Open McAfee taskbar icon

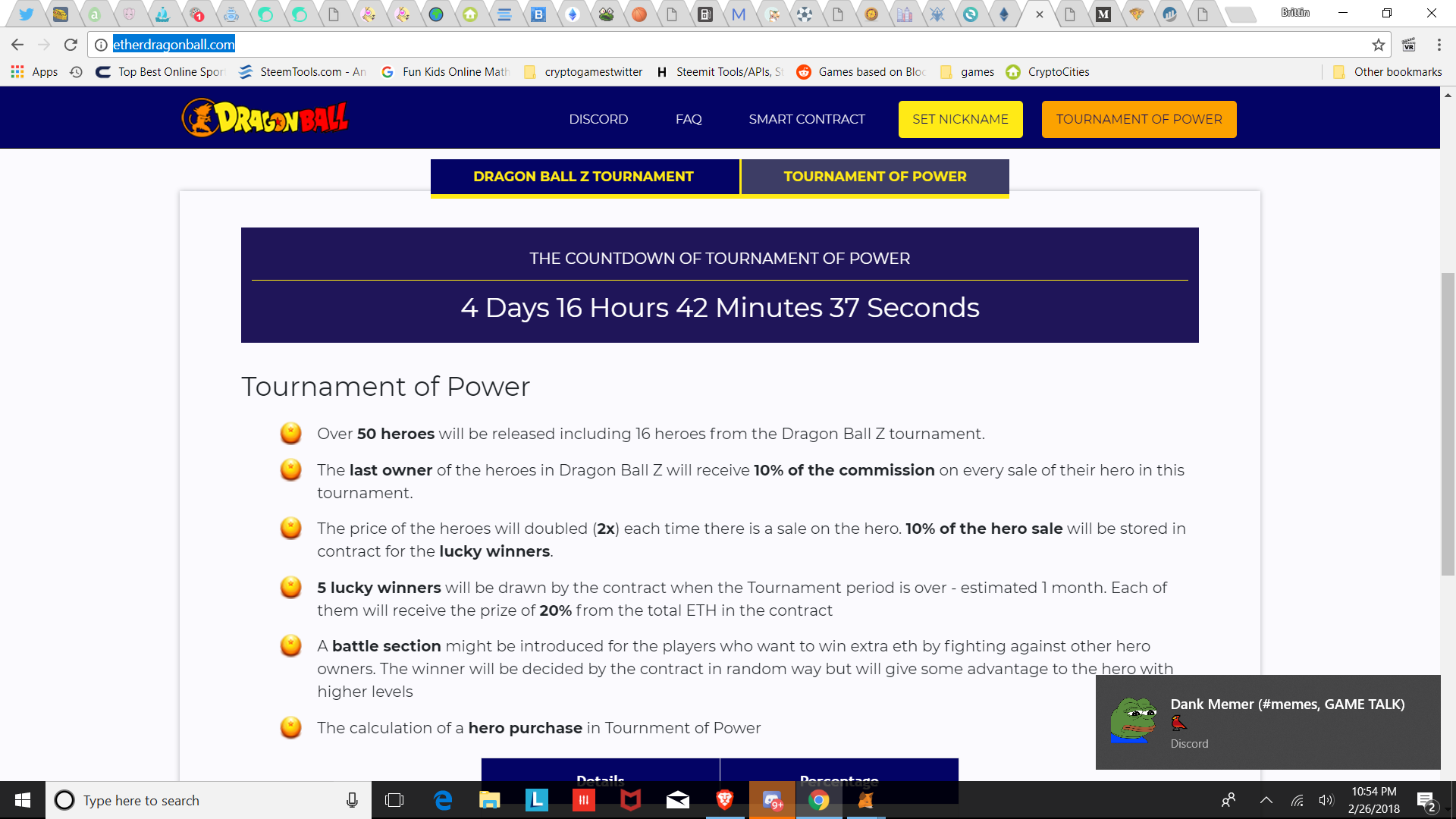pos(631,800)
